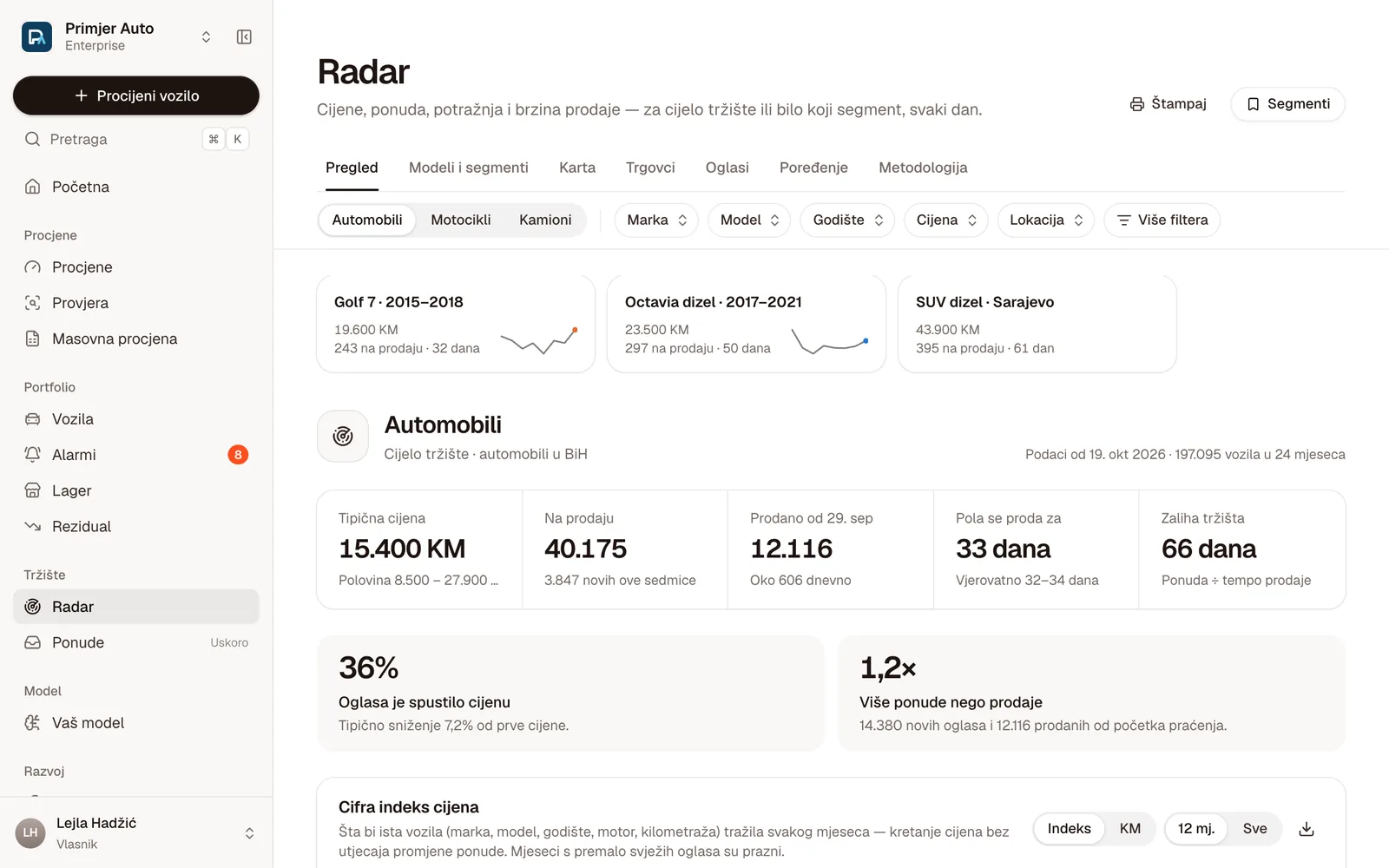Open the Segmenti button
1389x868 pixels.
pyautogui.click(x=1288, y=104)
